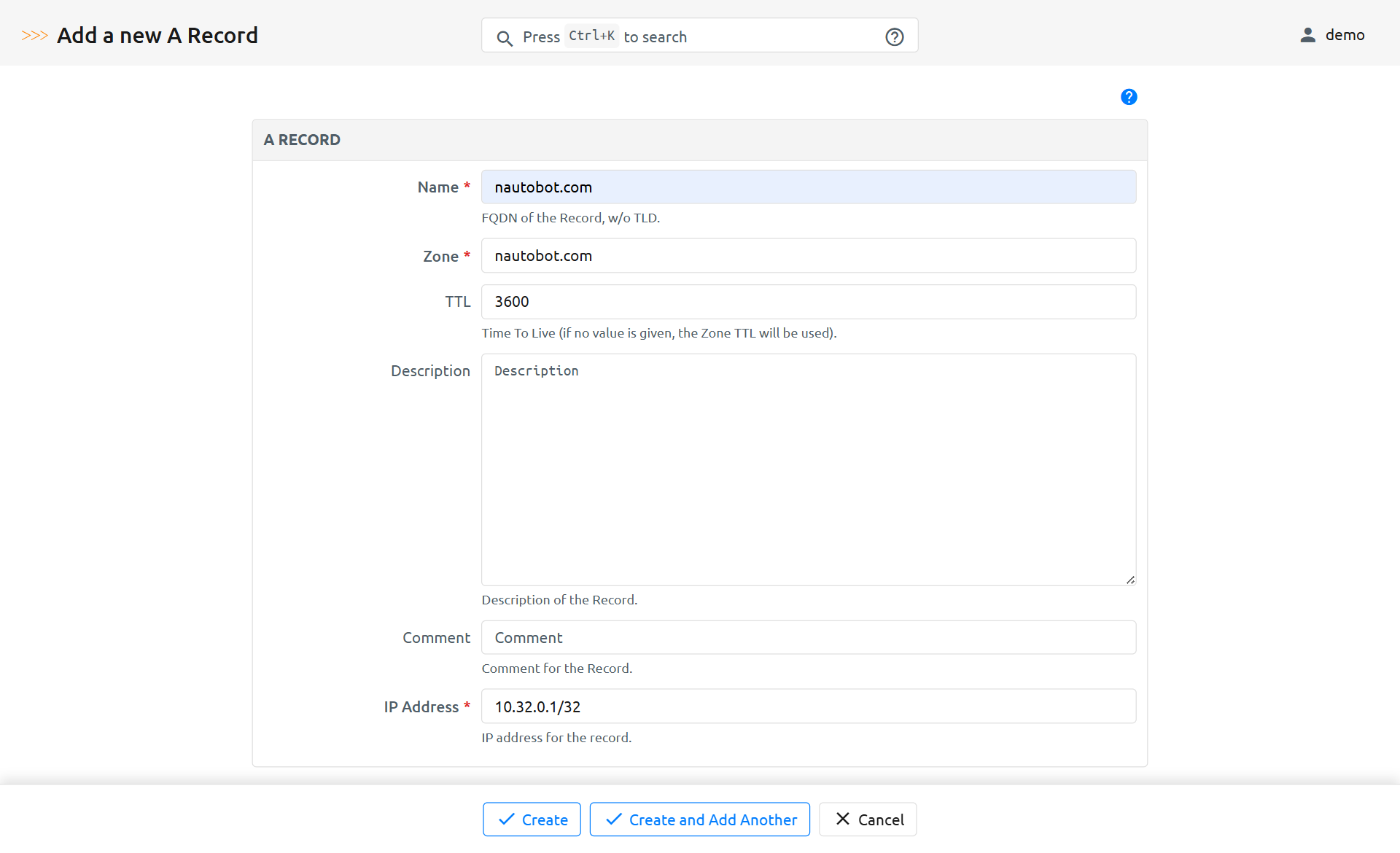The width and height of the screenshot is (1400, 853).
Task: Click Create and Add Another button
Action: point(699,819)
